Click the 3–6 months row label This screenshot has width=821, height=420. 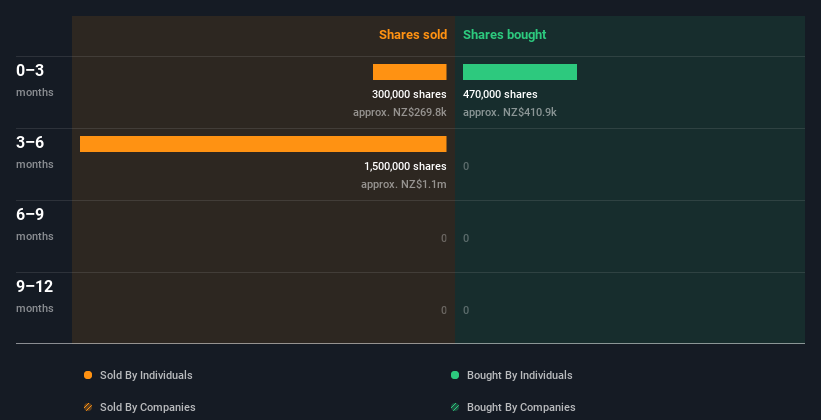point(35,152)
